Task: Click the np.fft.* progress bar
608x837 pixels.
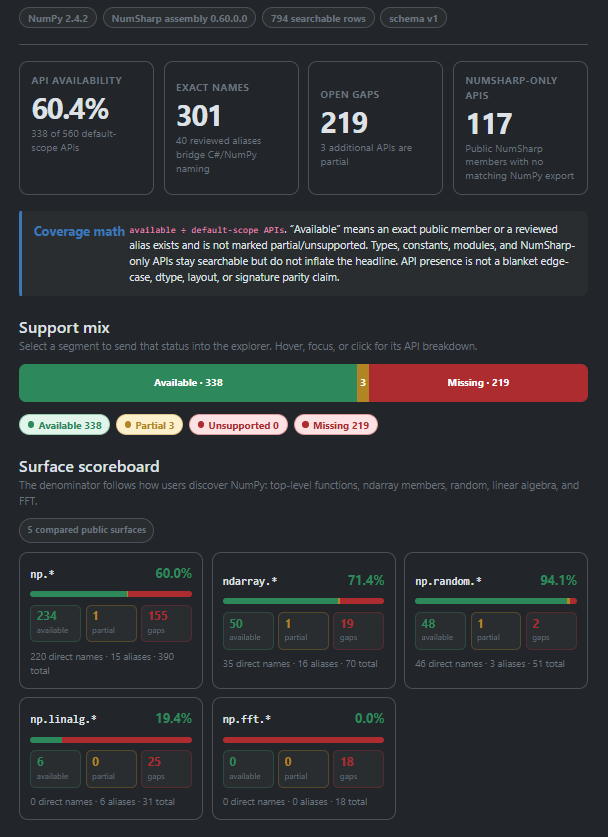Action: coord(303,740)
